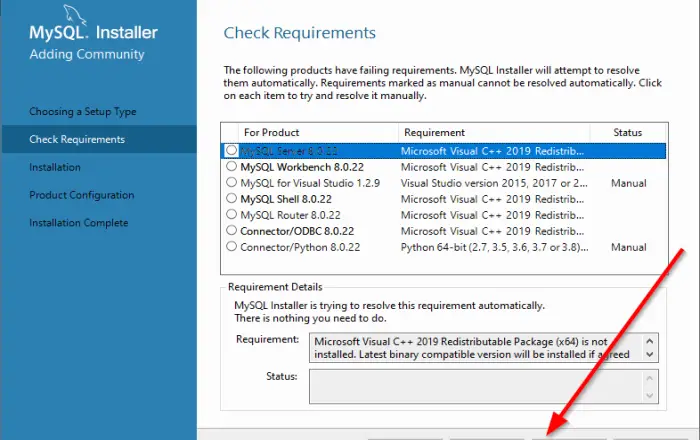The height and width of the screenshot is (440, 700).
Task: Click the Visual C++ requirement for MySQL Router
Action: 492,215
